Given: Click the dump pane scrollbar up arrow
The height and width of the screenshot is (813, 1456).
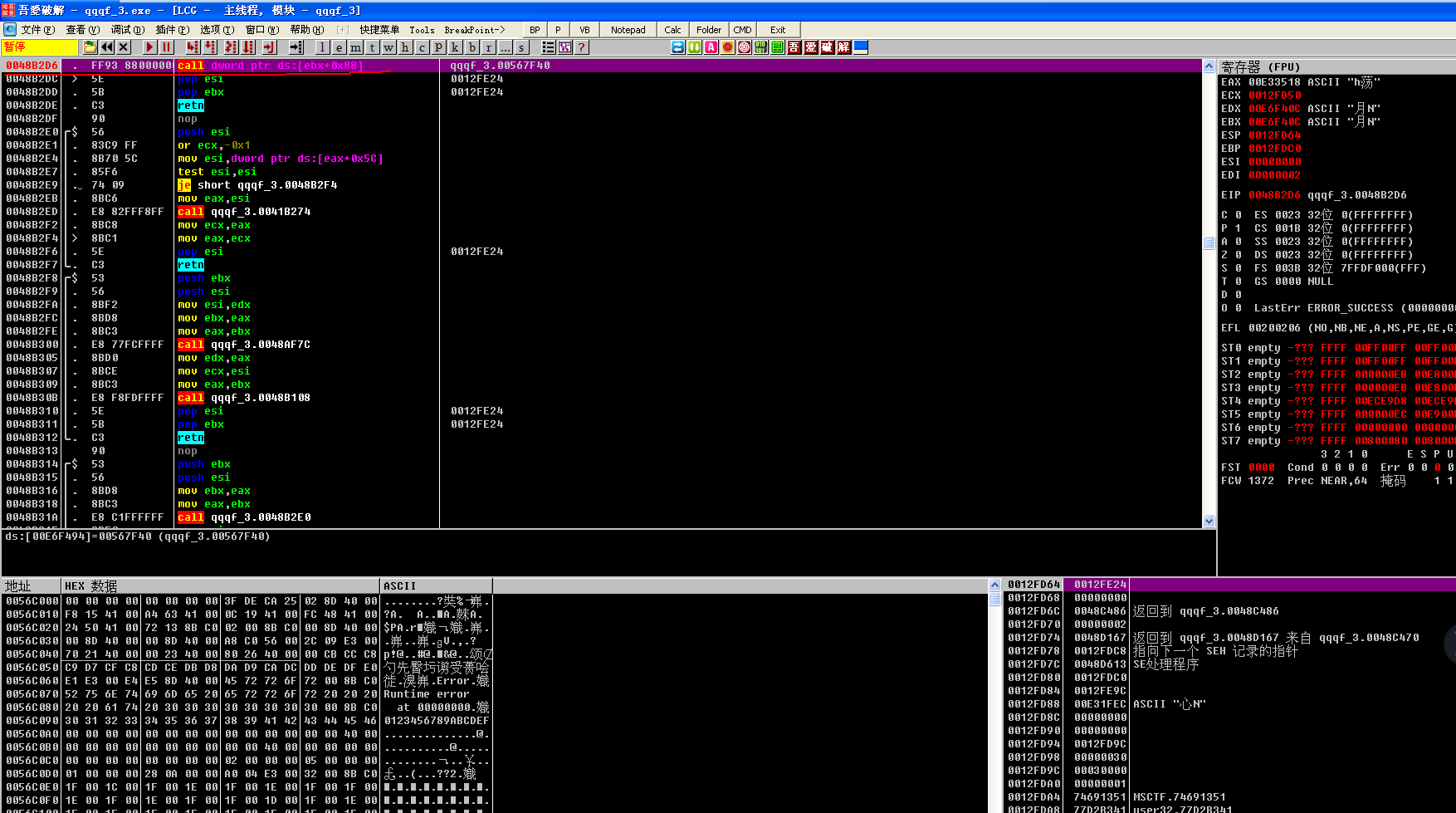Looking at the screenshot, I should point(994,585).
